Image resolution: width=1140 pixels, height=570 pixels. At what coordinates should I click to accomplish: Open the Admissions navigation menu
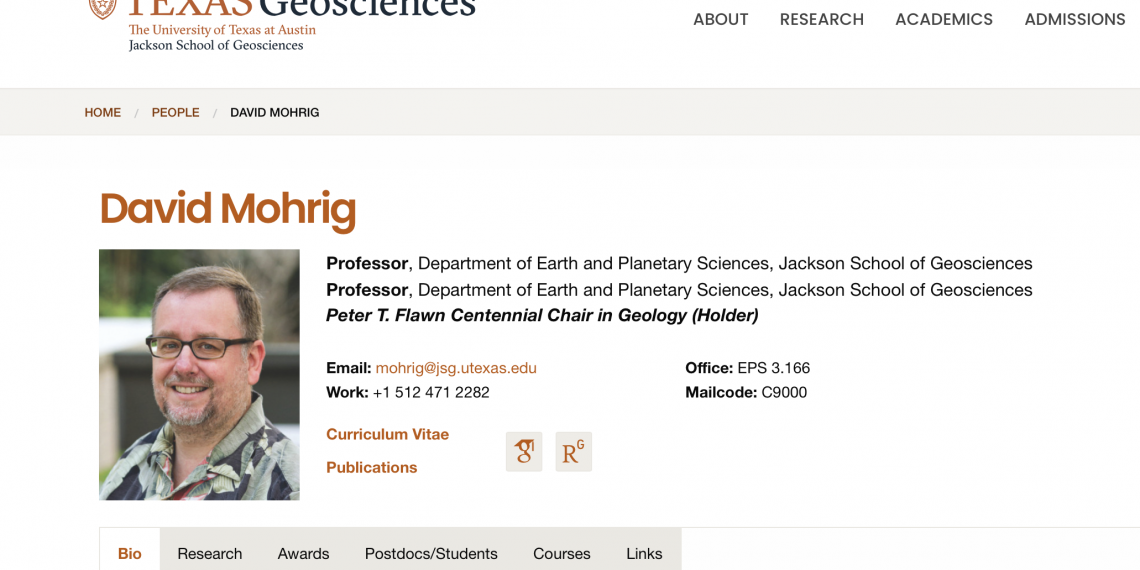(1075, 20)
